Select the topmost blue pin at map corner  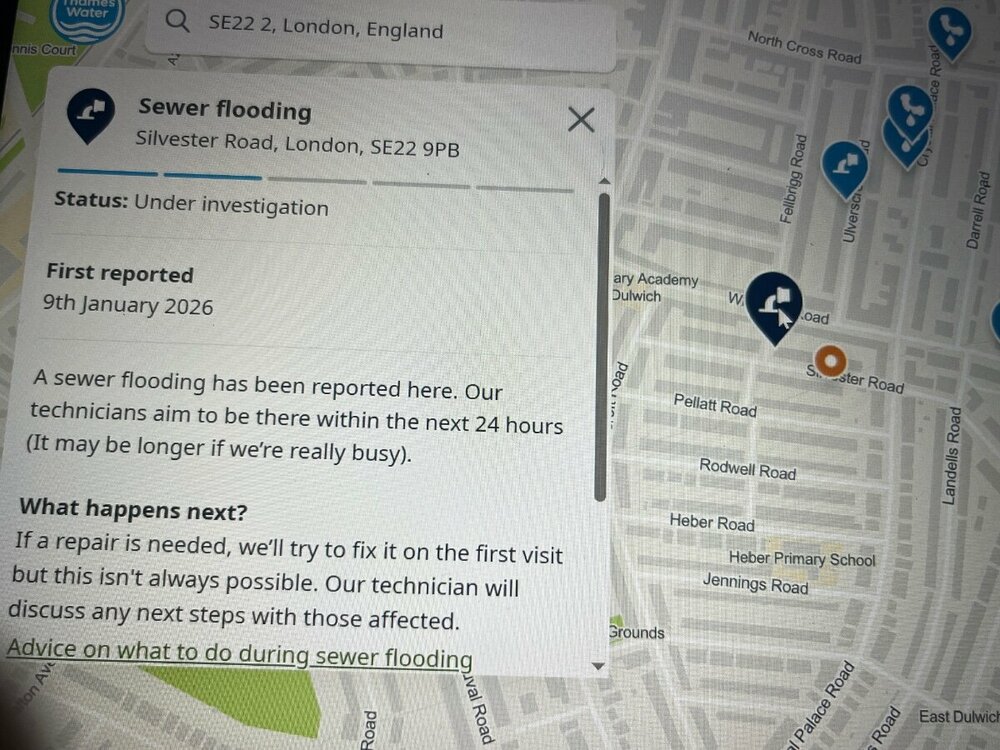[x=950, y=33]
